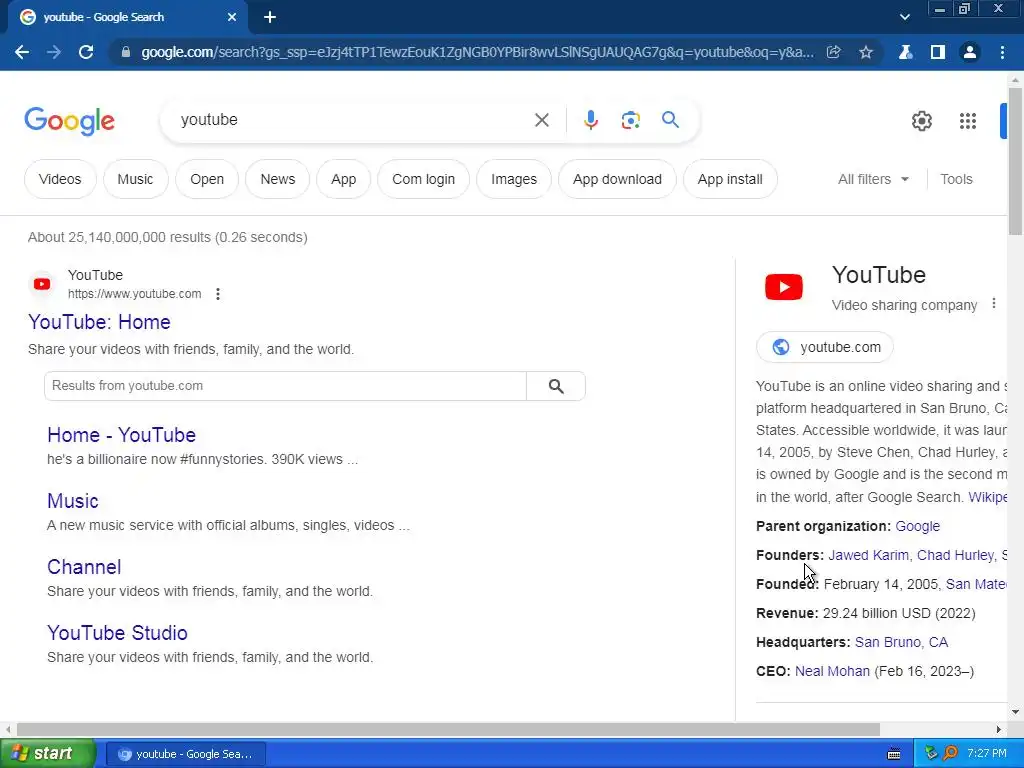Click YouTube favicon beside first result
The image size is (1024, 768).
42,284
